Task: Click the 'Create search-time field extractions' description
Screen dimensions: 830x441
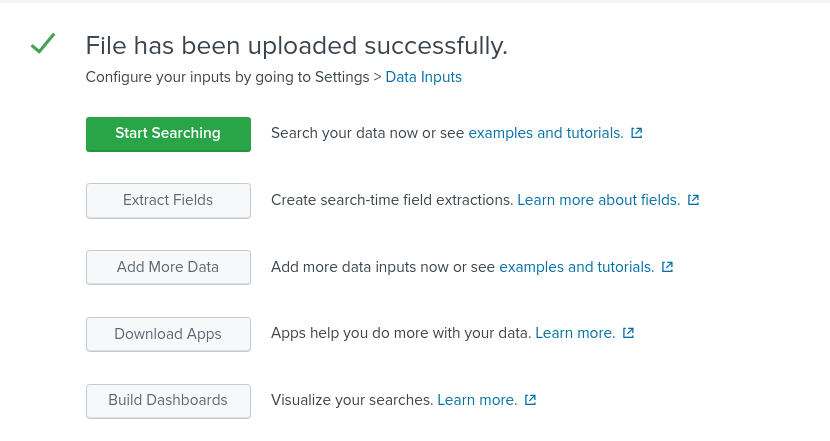Action: point(391,200)
